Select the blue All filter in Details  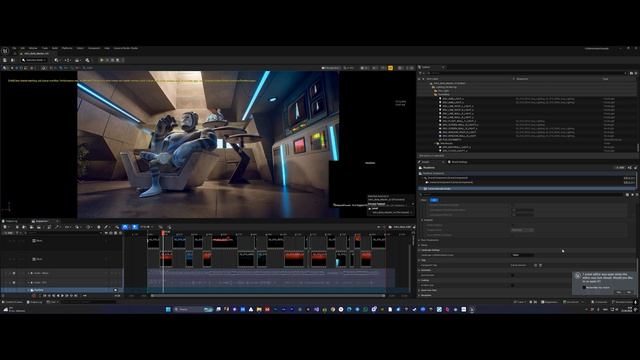pos(434,200)
